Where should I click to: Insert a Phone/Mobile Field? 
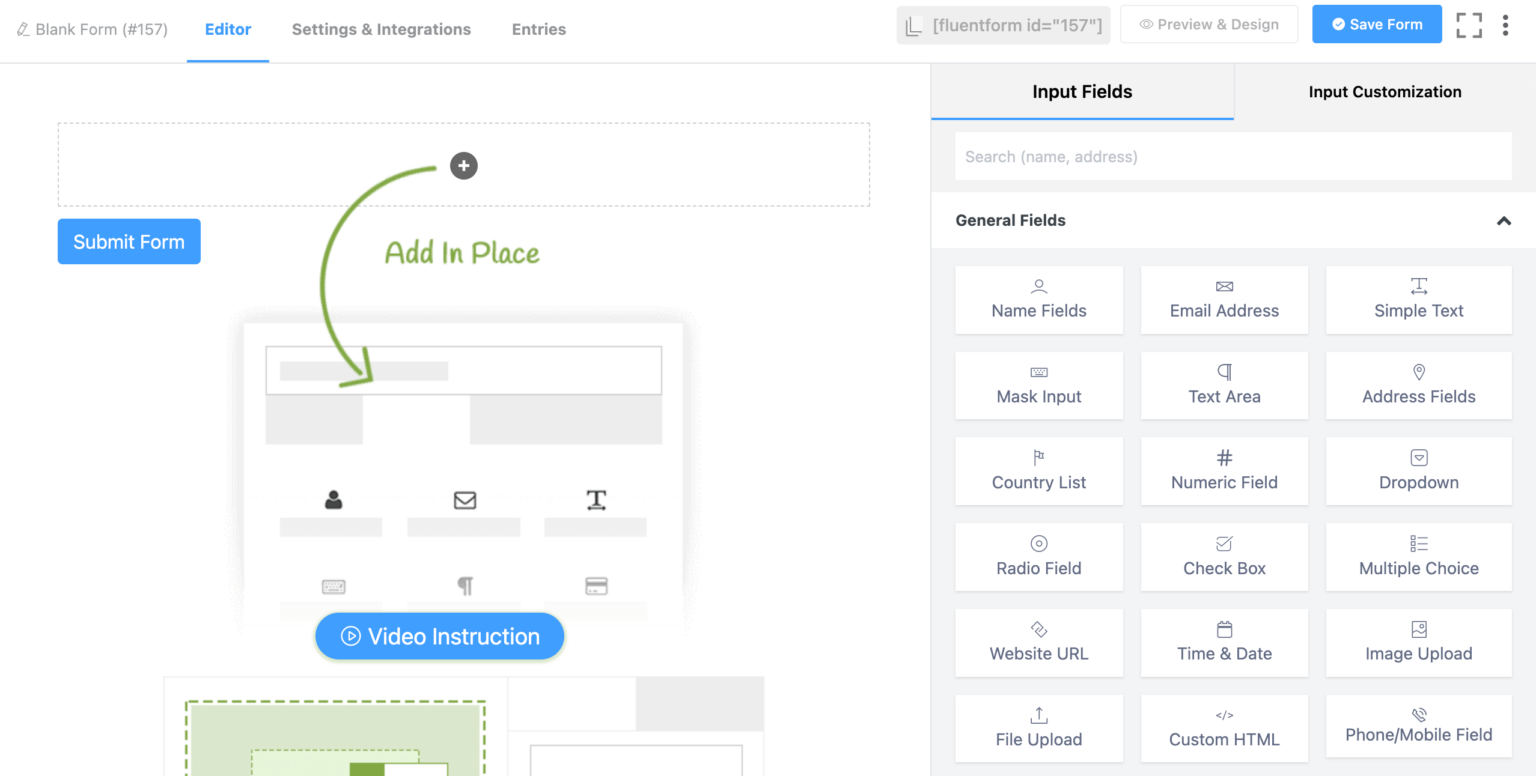1418,728
